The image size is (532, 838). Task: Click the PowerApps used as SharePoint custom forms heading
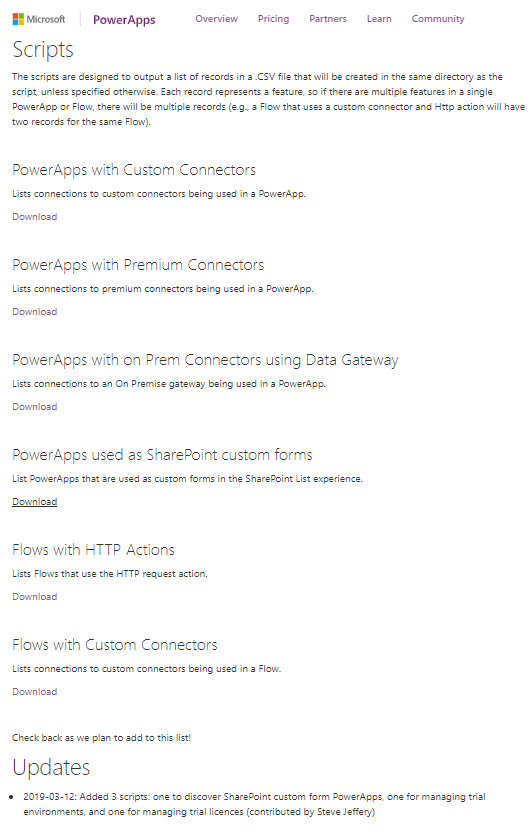(x=163, y=455)
